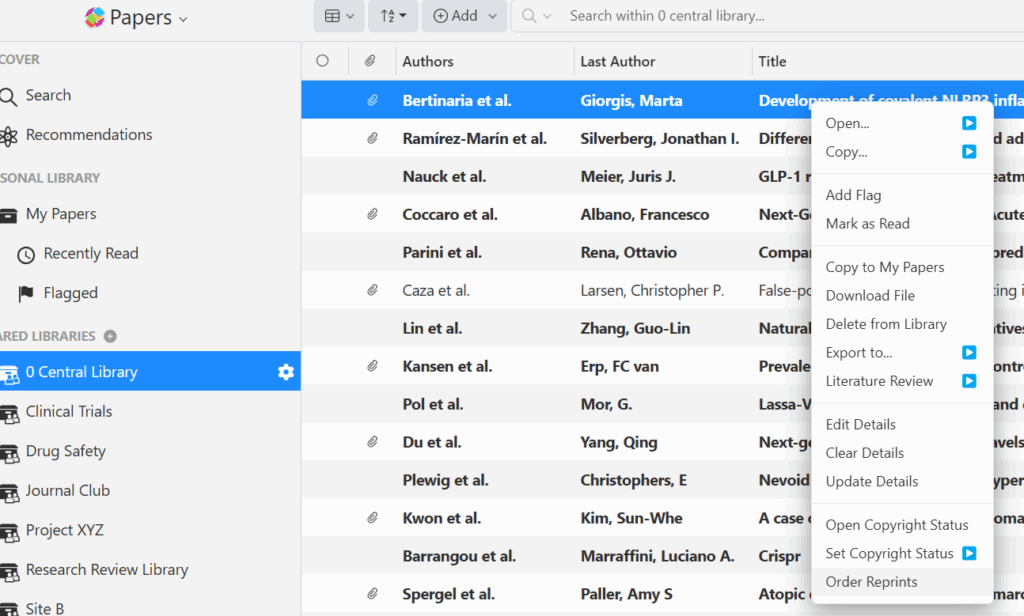Add a new shared library with plus icon
The height and width of the screenshot is (616, 1024).
coord(110,337)
